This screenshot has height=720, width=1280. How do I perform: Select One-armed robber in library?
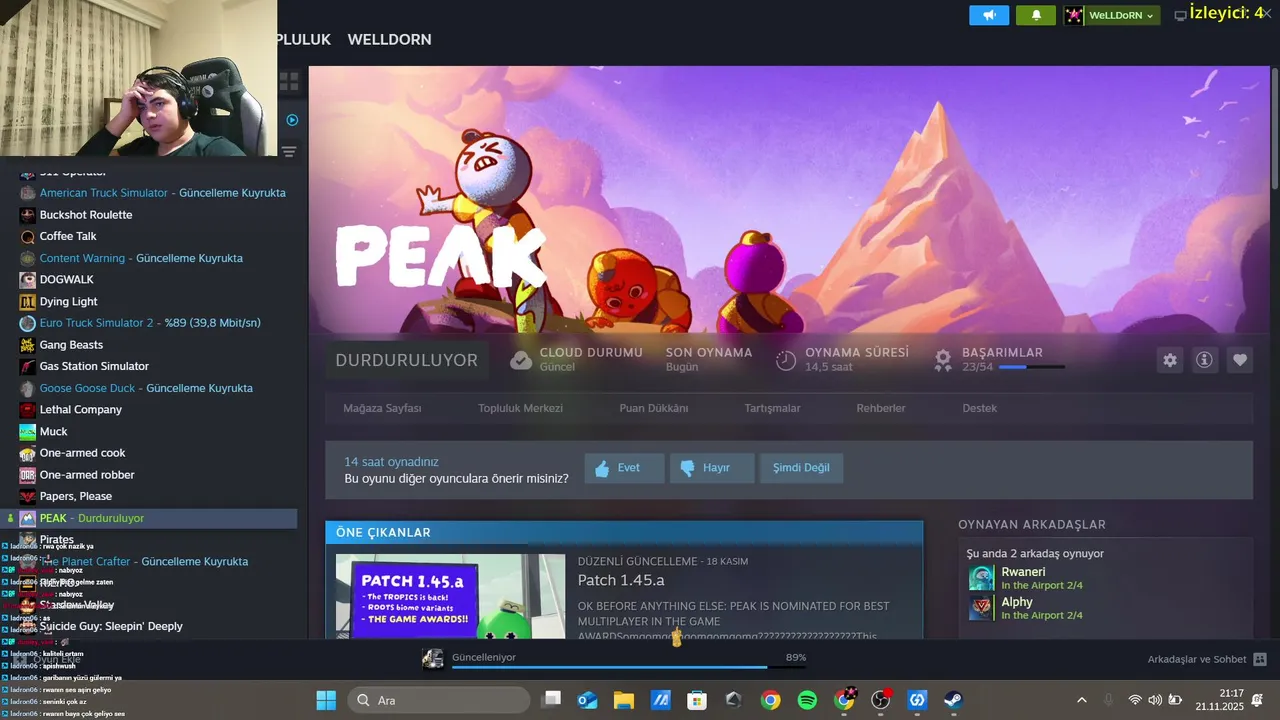tap(87, 475)
